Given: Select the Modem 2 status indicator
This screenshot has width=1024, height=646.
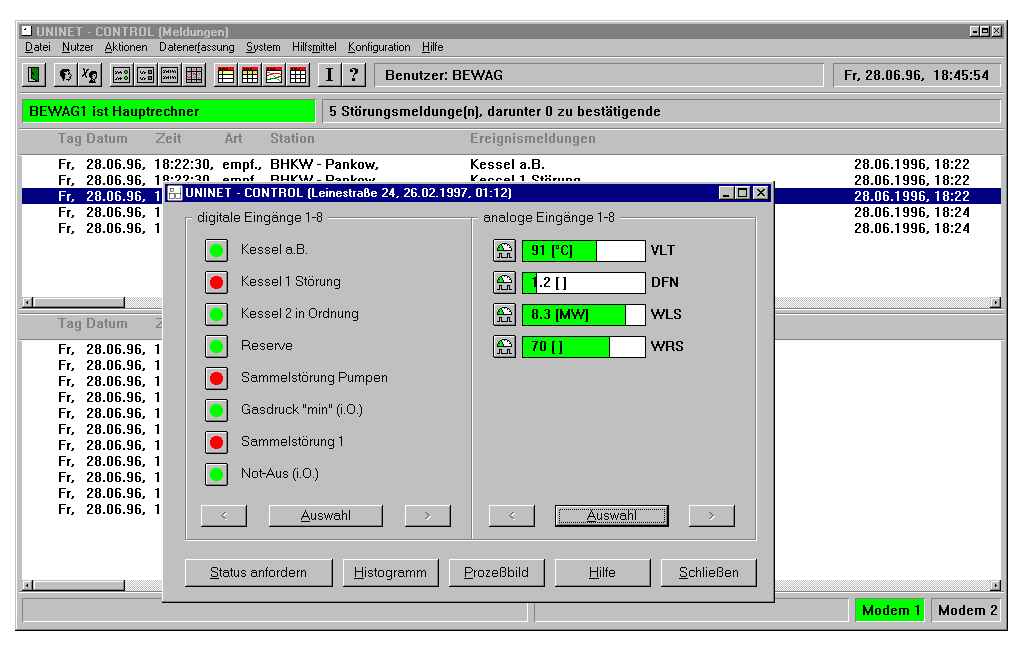Looking at the screenshot, I should coord(967,610).
